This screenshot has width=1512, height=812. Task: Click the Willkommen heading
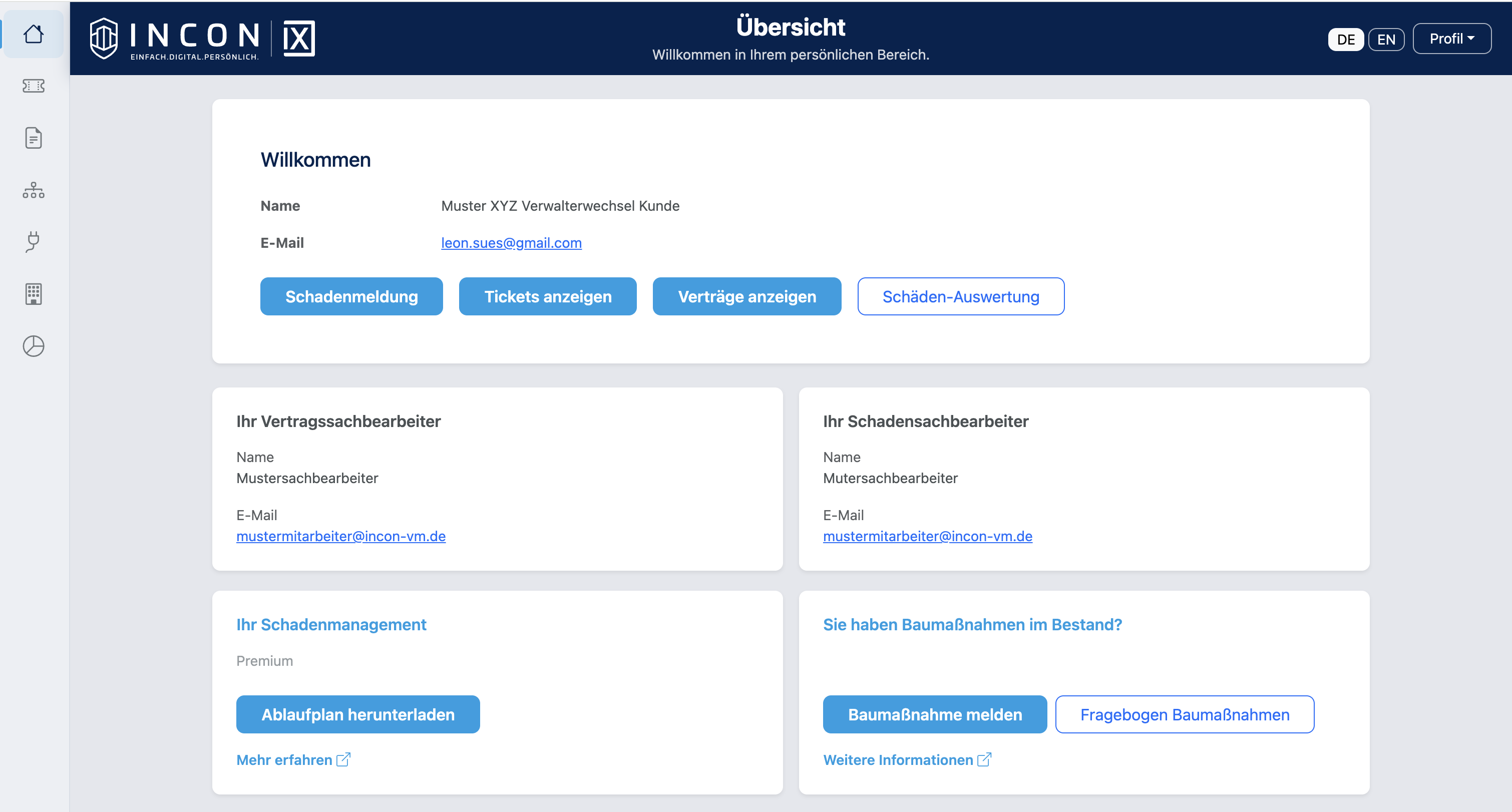(x=316, y=160)
